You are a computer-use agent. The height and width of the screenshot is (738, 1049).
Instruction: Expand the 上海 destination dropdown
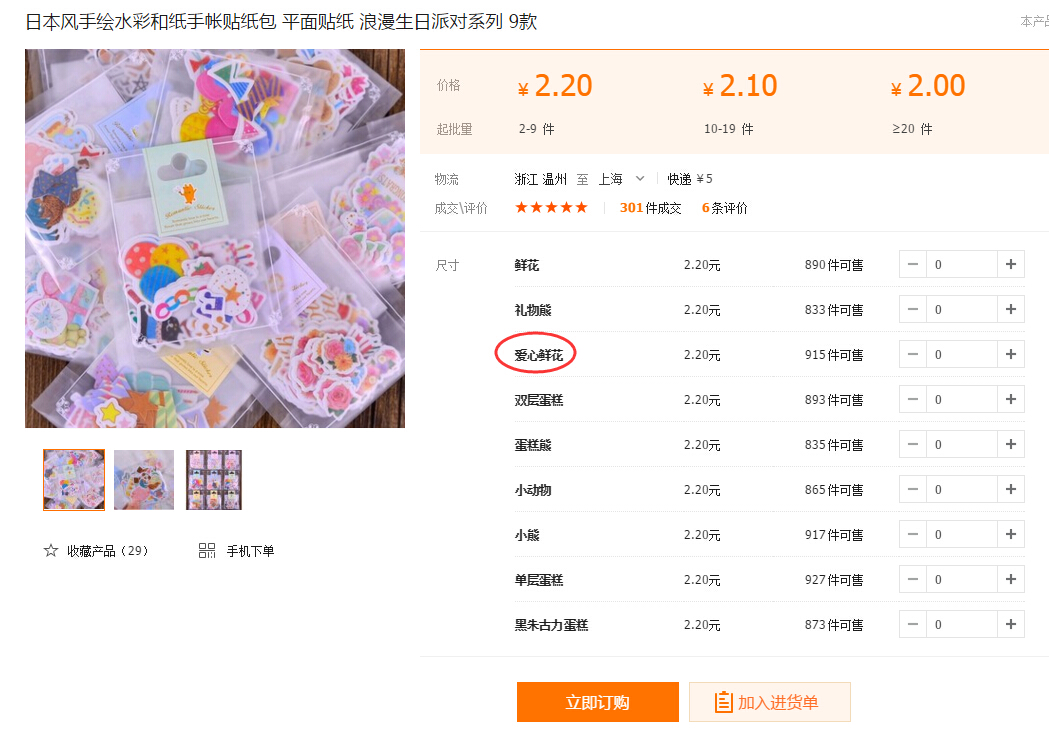coord(640,179)
